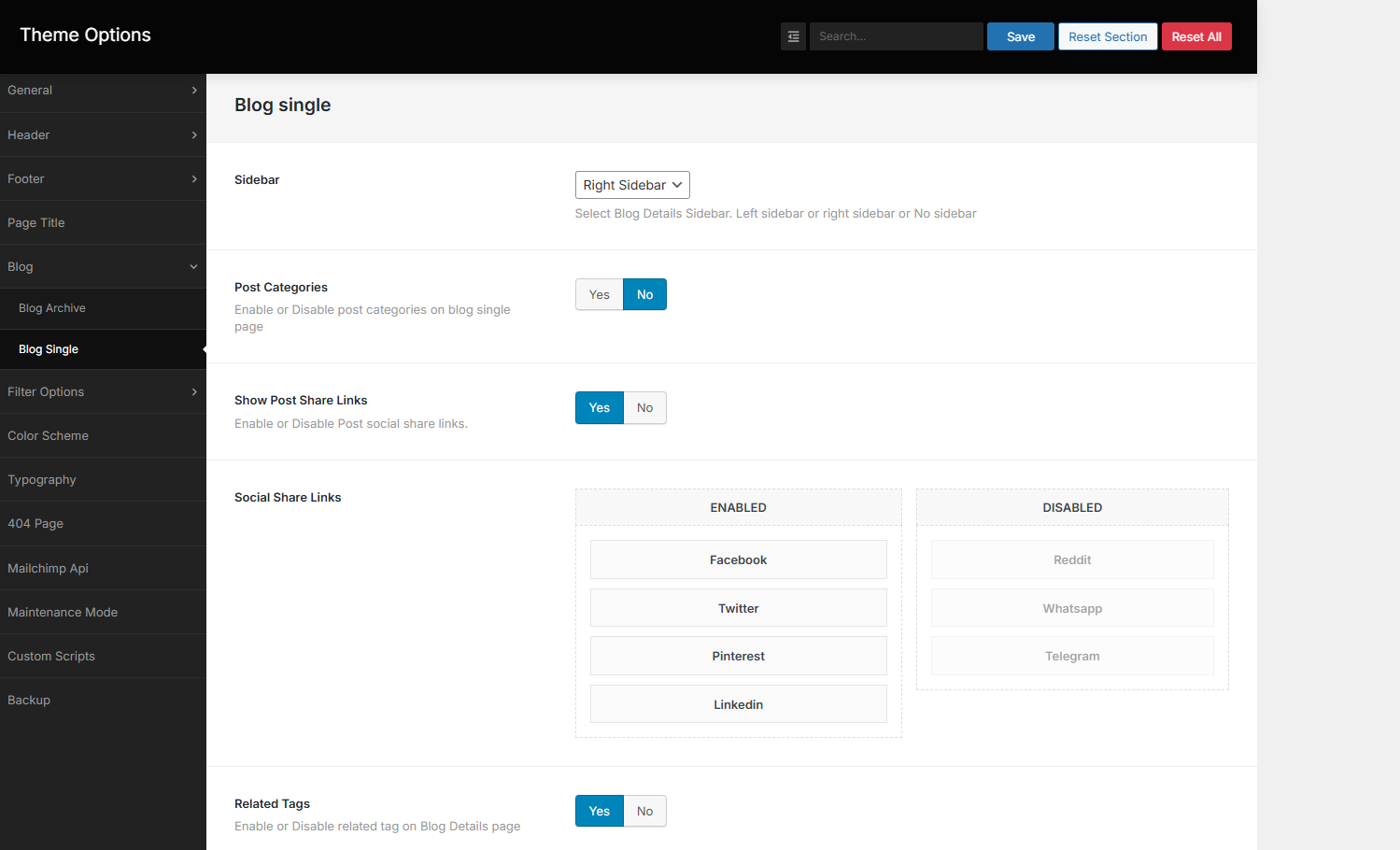
Task: Click the Reset Section button
Action: 1108,36
